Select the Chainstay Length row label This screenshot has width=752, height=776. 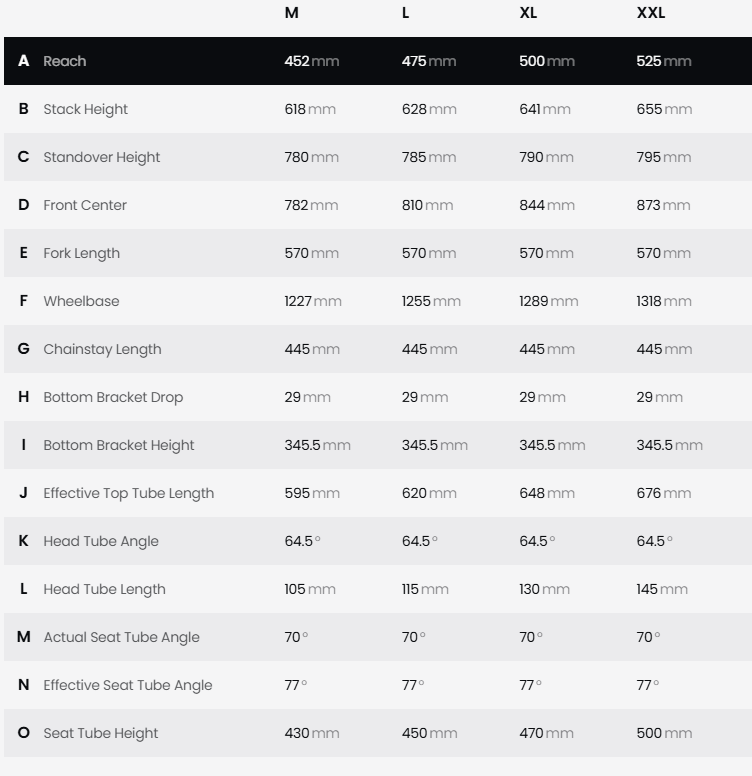pyautogui.click(x=102, y=349)
